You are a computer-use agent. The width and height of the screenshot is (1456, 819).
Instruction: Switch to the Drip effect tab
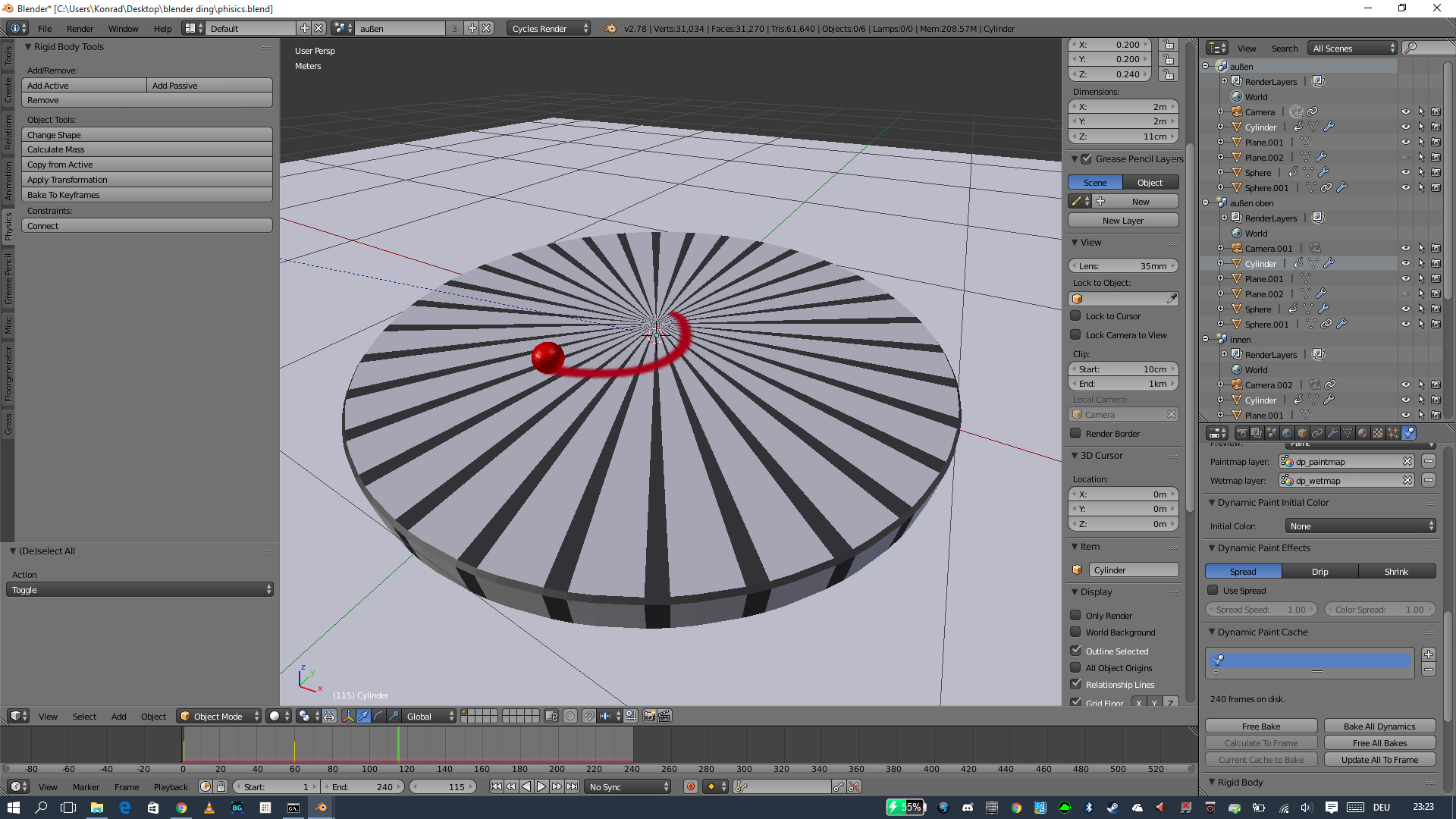1319,571
